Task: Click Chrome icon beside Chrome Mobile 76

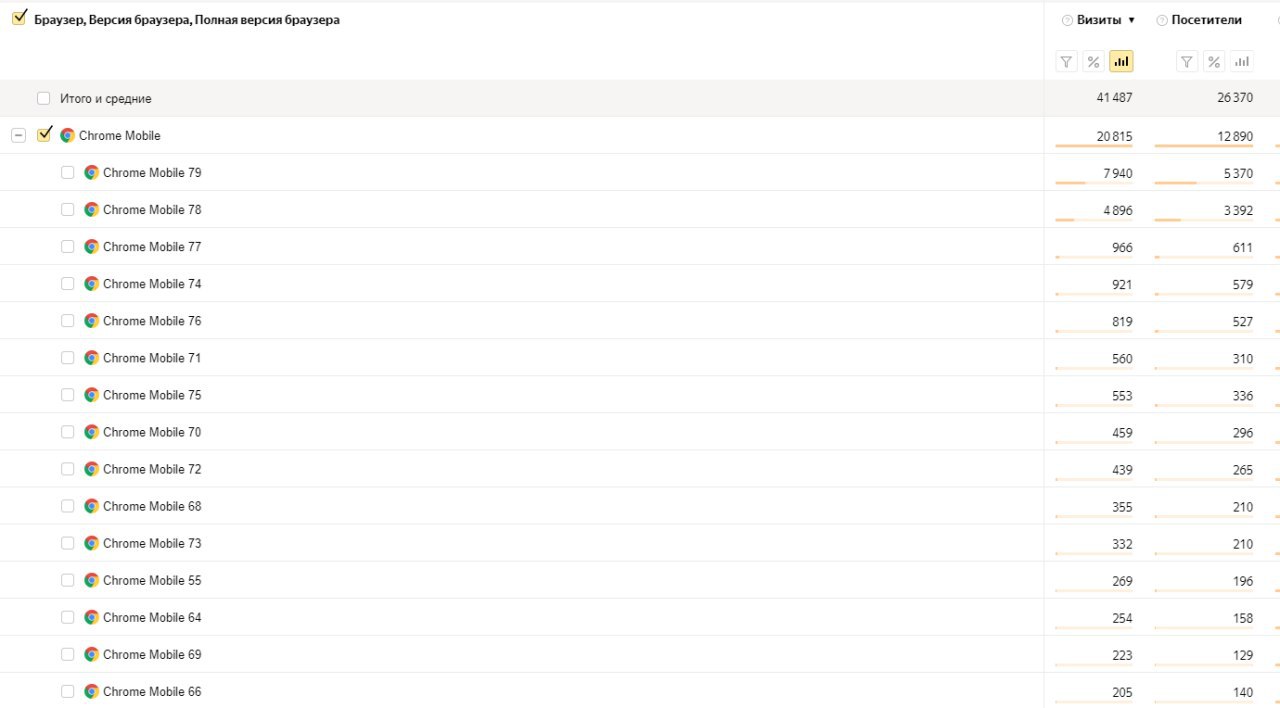Action: [x=91, y=320]
